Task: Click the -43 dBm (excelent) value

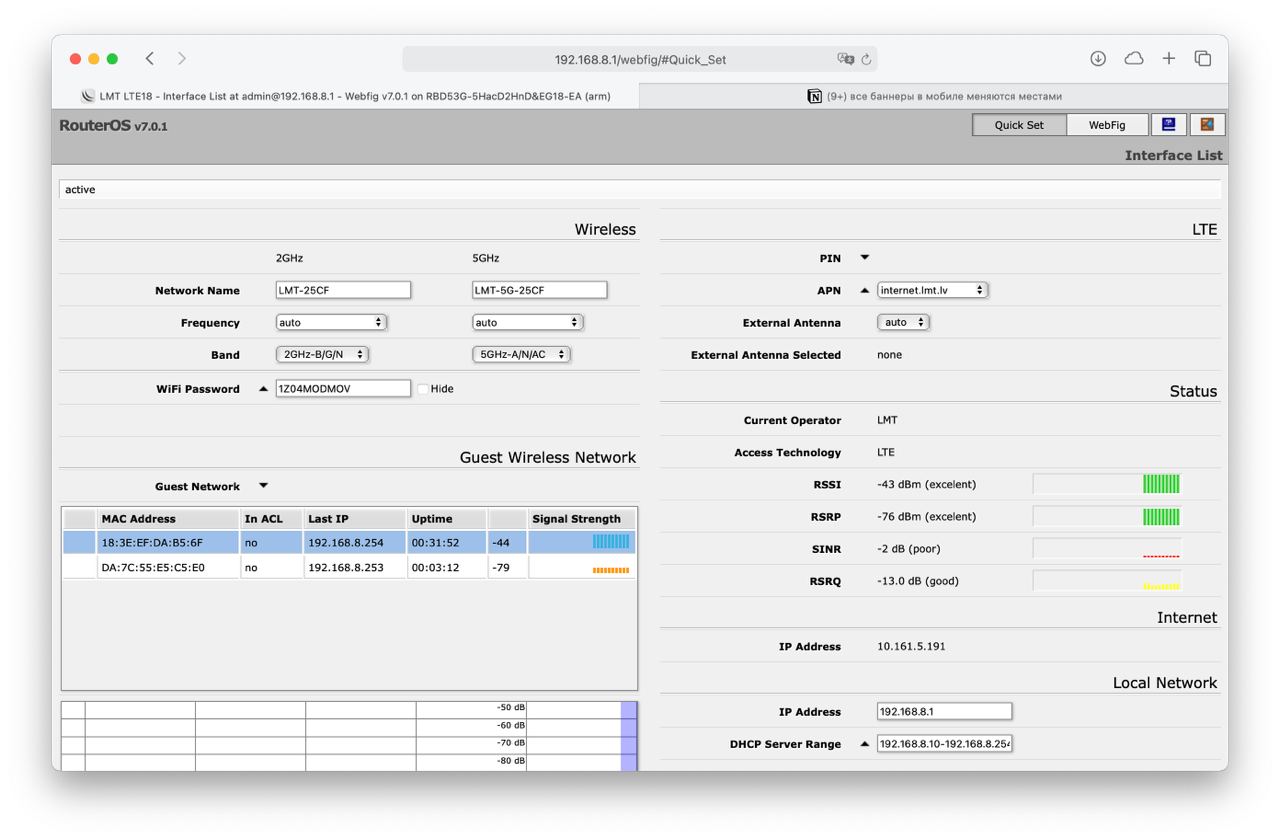Action: [x=926, y=484]
